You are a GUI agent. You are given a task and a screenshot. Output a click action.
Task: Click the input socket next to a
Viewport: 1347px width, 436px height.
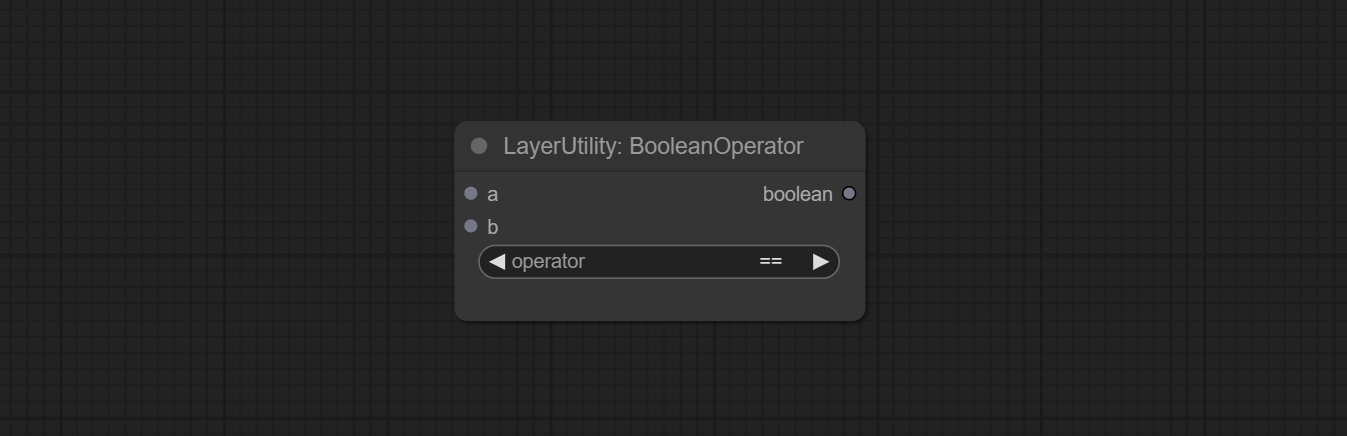[471, 193]
